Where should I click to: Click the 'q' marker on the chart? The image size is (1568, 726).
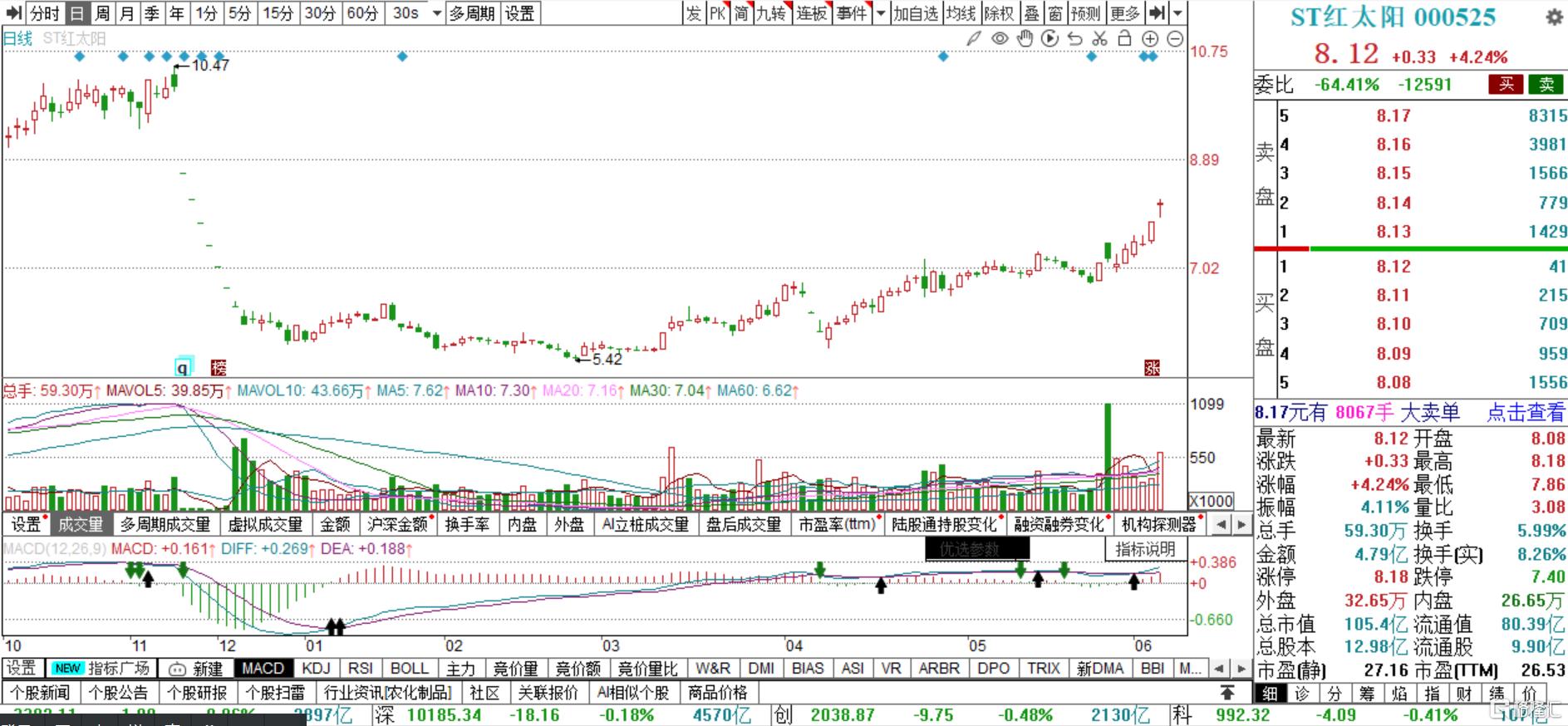tap(183, 366)
